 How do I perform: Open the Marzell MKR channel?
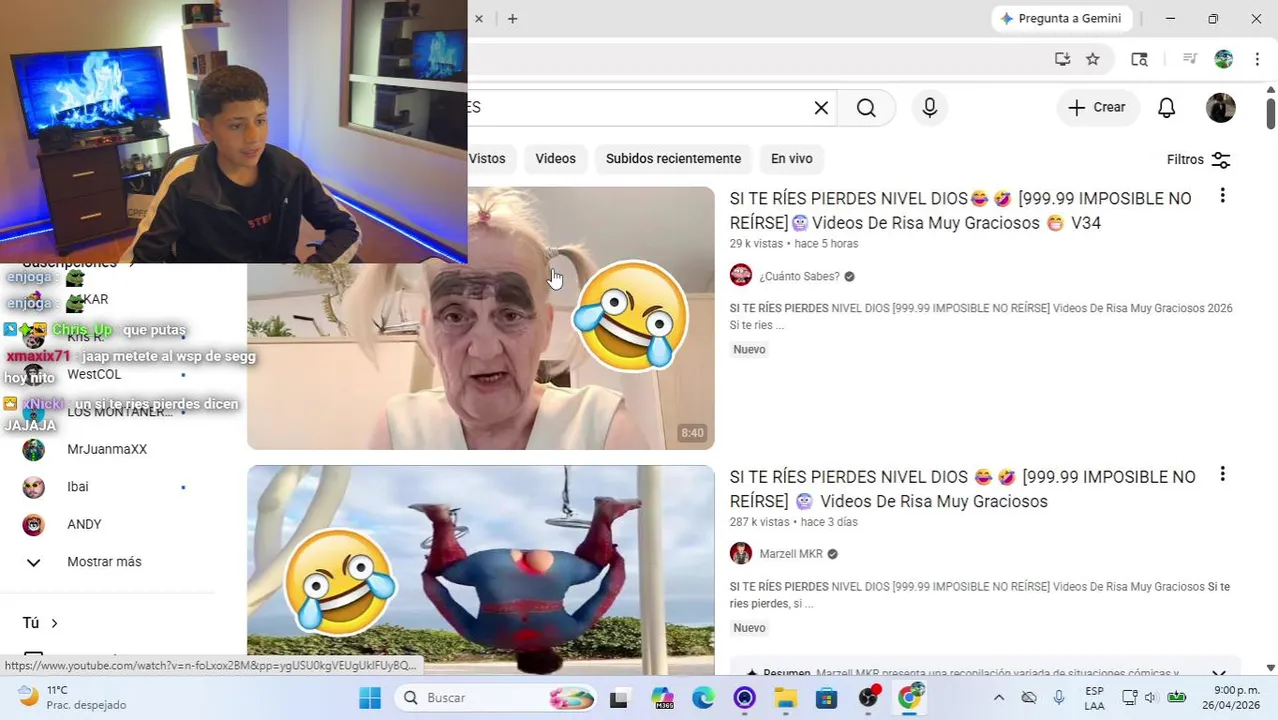pyautogui.click(x=790, y=554)
